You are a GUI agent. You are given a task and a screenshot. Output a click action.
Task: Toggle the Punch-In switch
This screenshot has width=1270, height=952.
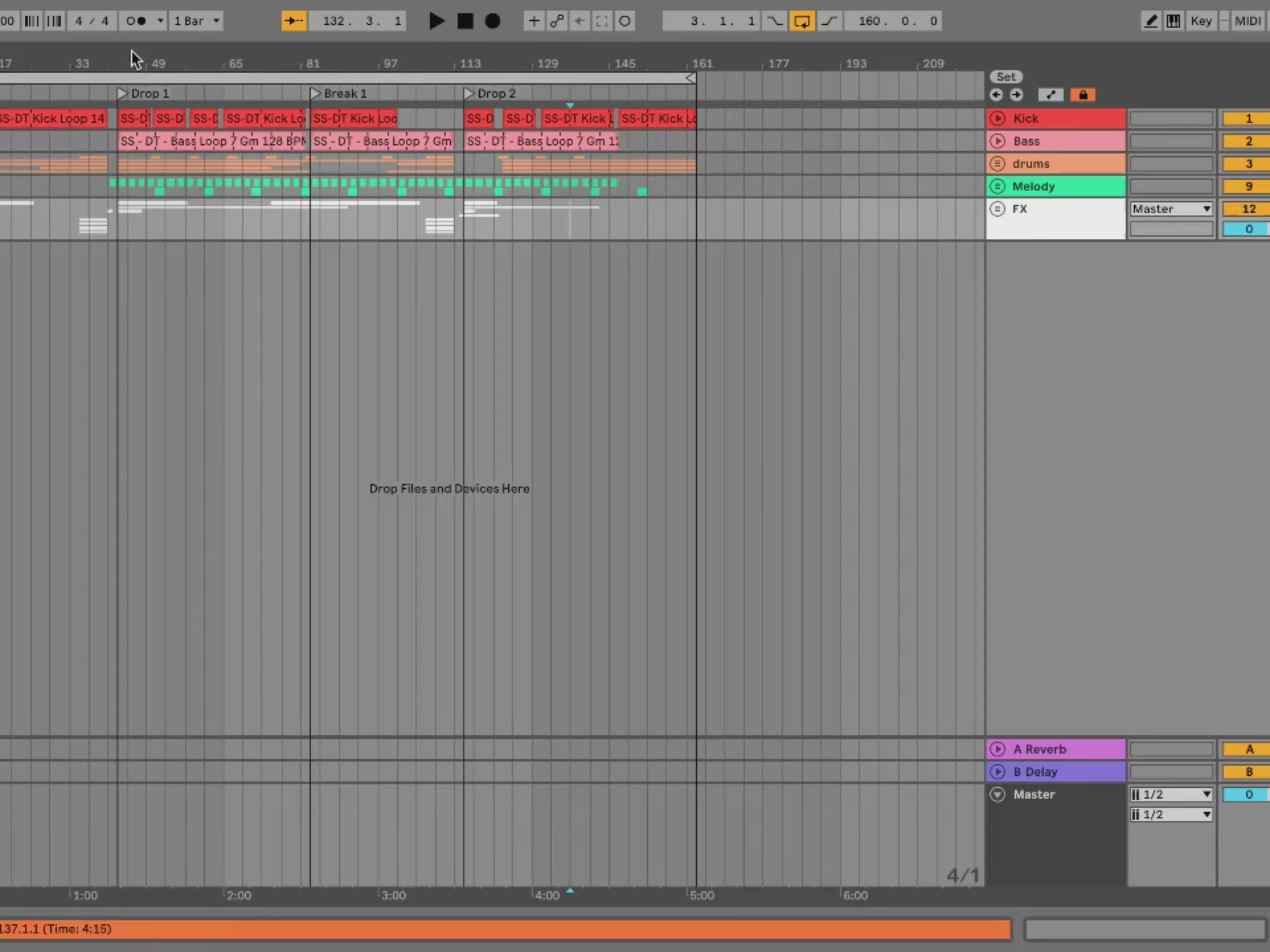tap(774, 21)
